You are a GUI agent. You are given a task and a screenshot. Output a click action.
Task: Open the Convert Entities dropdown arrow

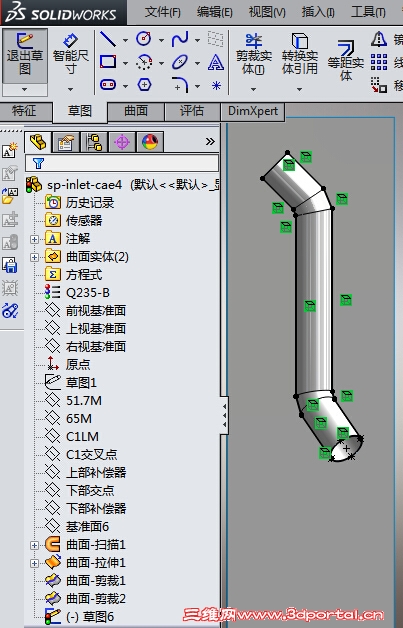pyautogui.click(x=300, y=89)
